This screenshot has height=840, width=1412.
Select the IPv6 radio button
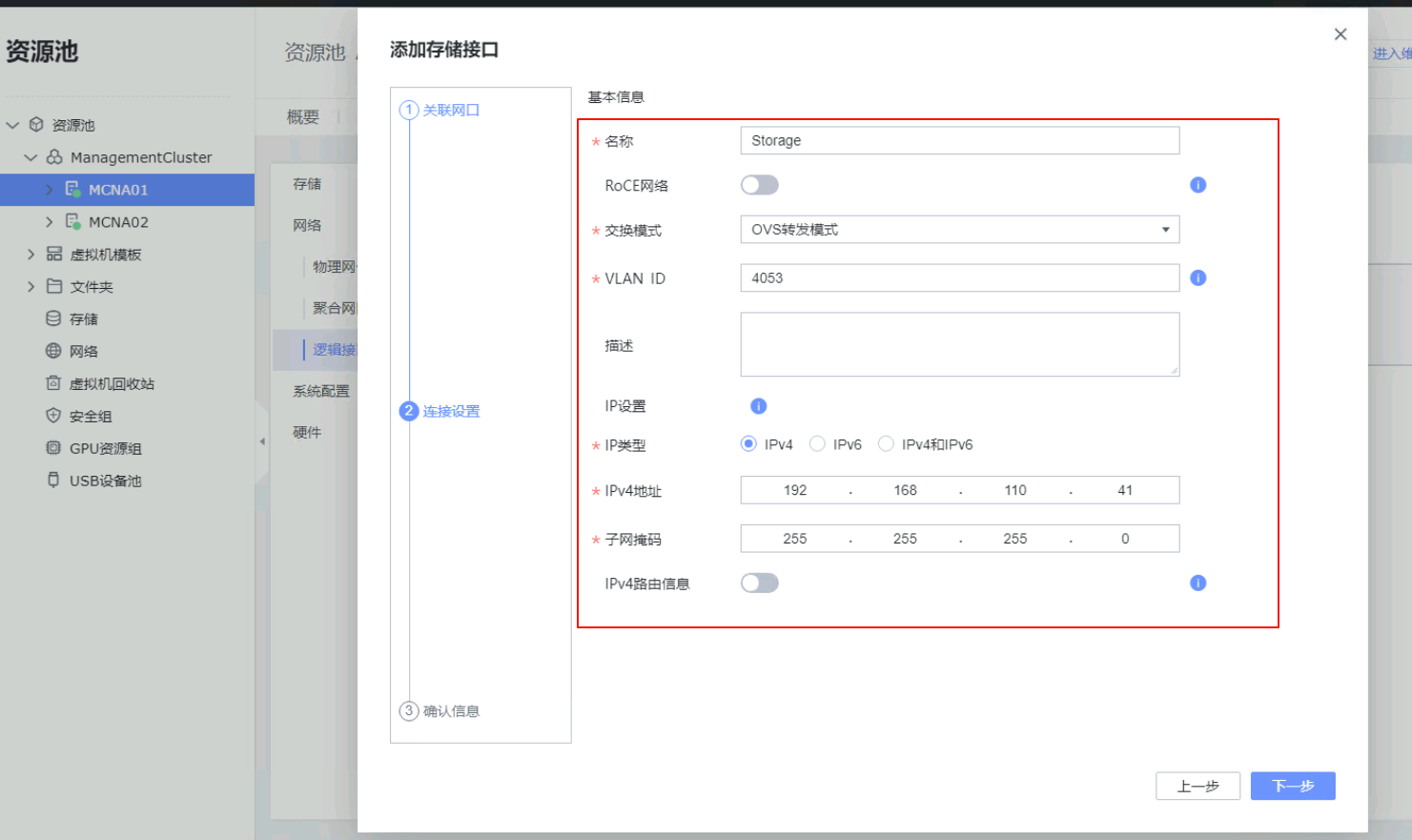click(817, 444)
